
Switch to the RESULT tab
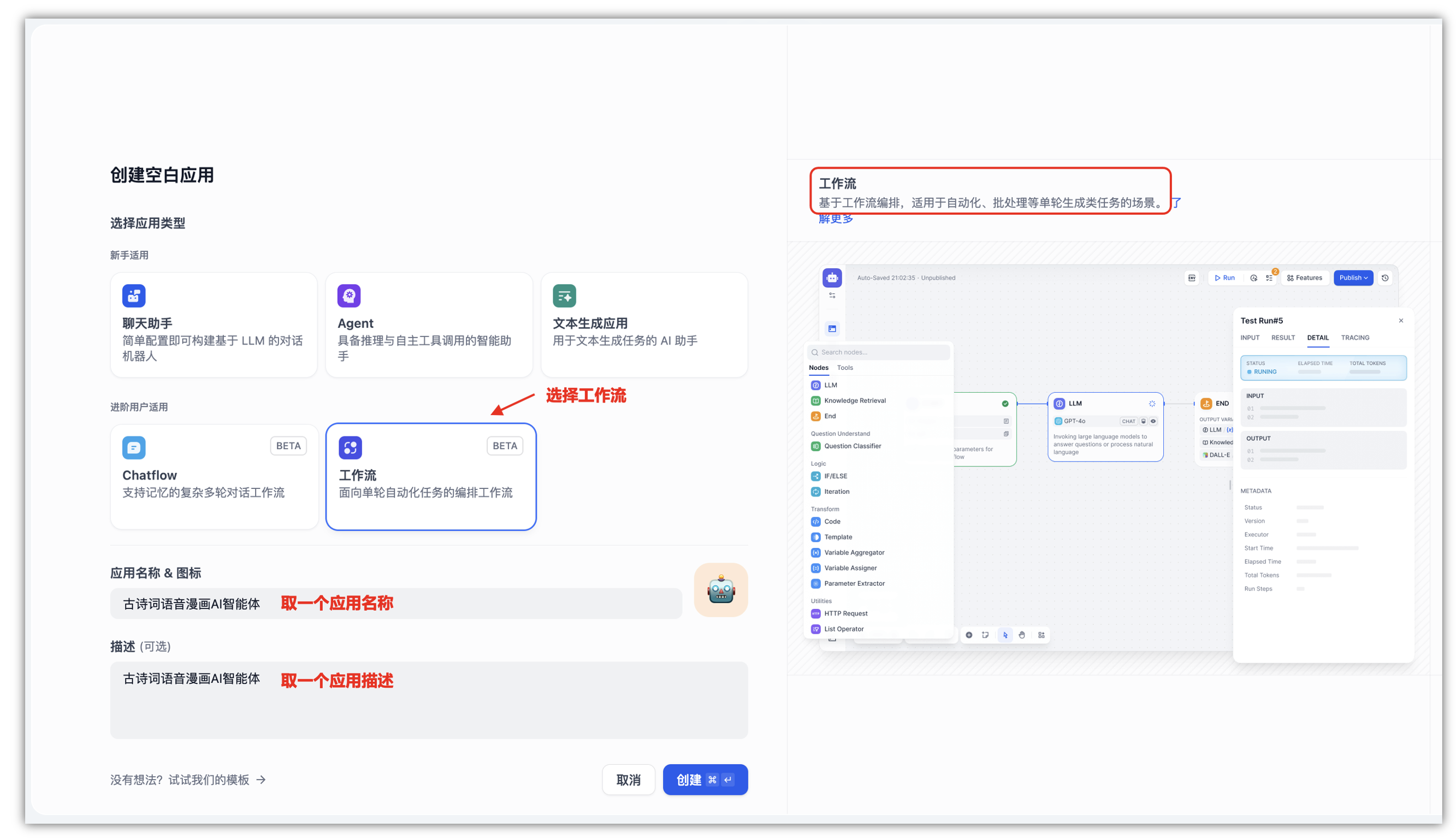1282,338
